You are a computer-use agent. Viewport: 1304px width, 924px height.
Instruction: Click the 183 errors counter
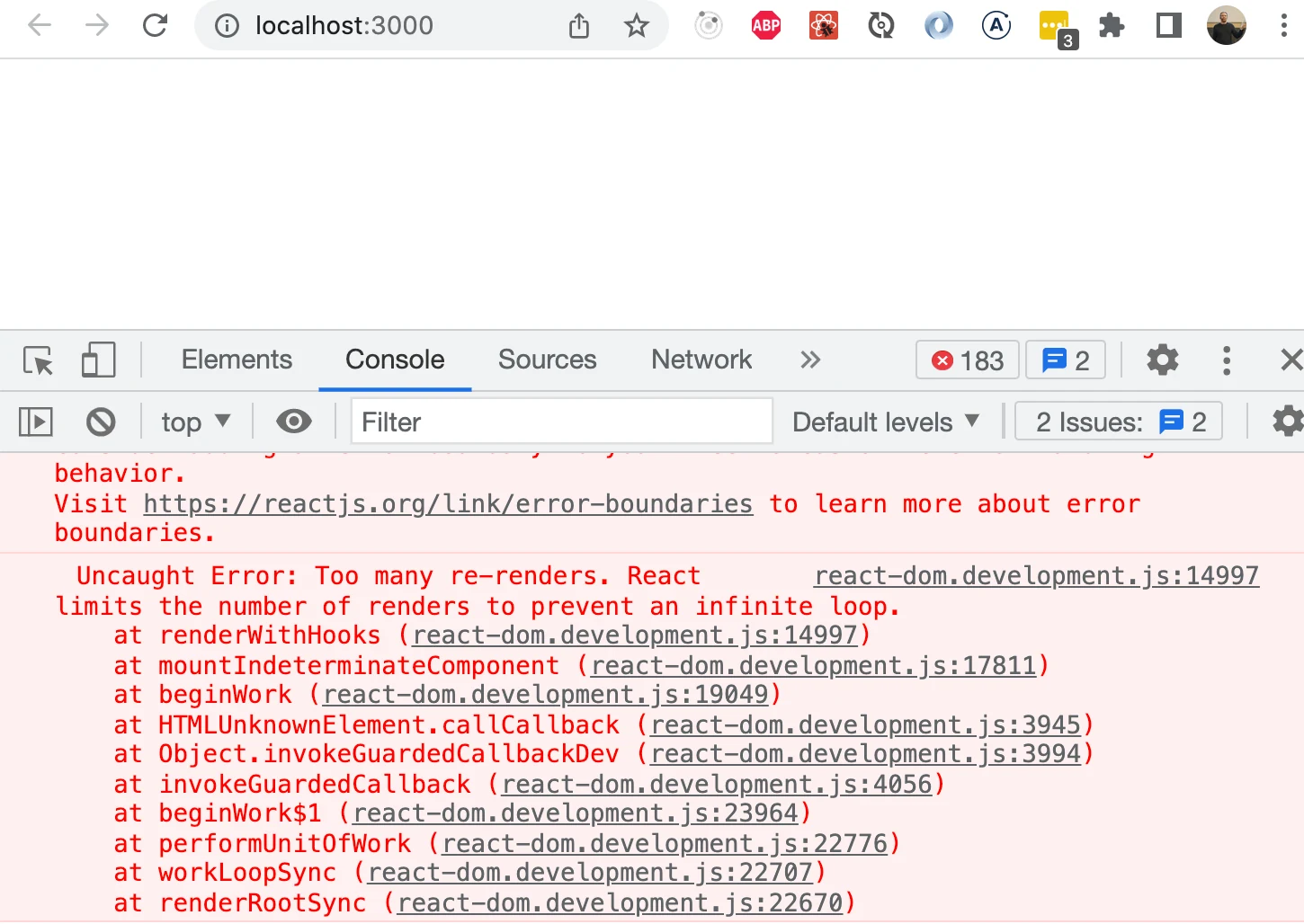pyautogui.click(x=968, y=360)
